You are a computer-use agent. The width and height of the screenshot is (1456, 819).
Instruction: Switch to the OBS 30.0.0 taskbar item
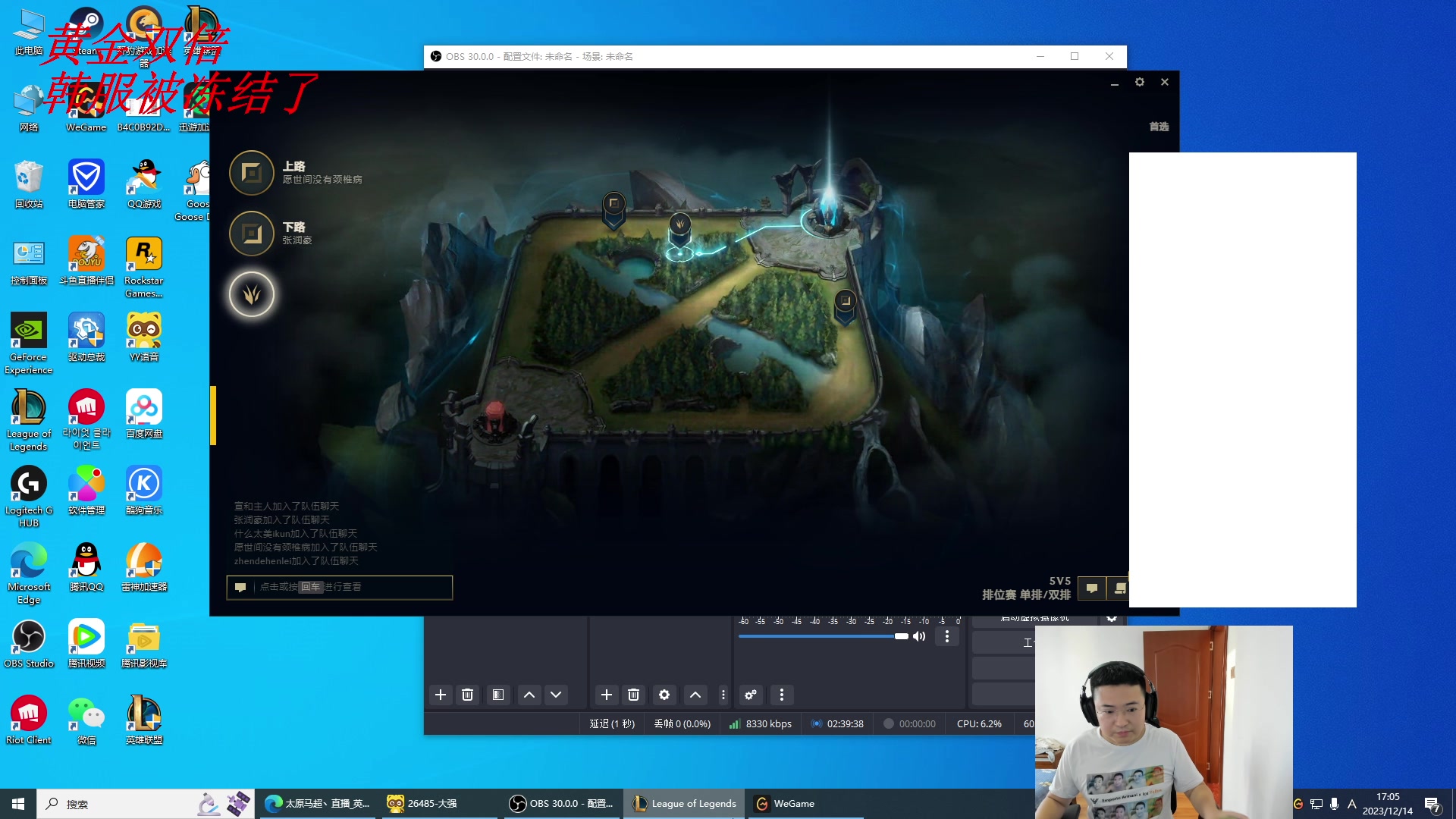point(562,804)
